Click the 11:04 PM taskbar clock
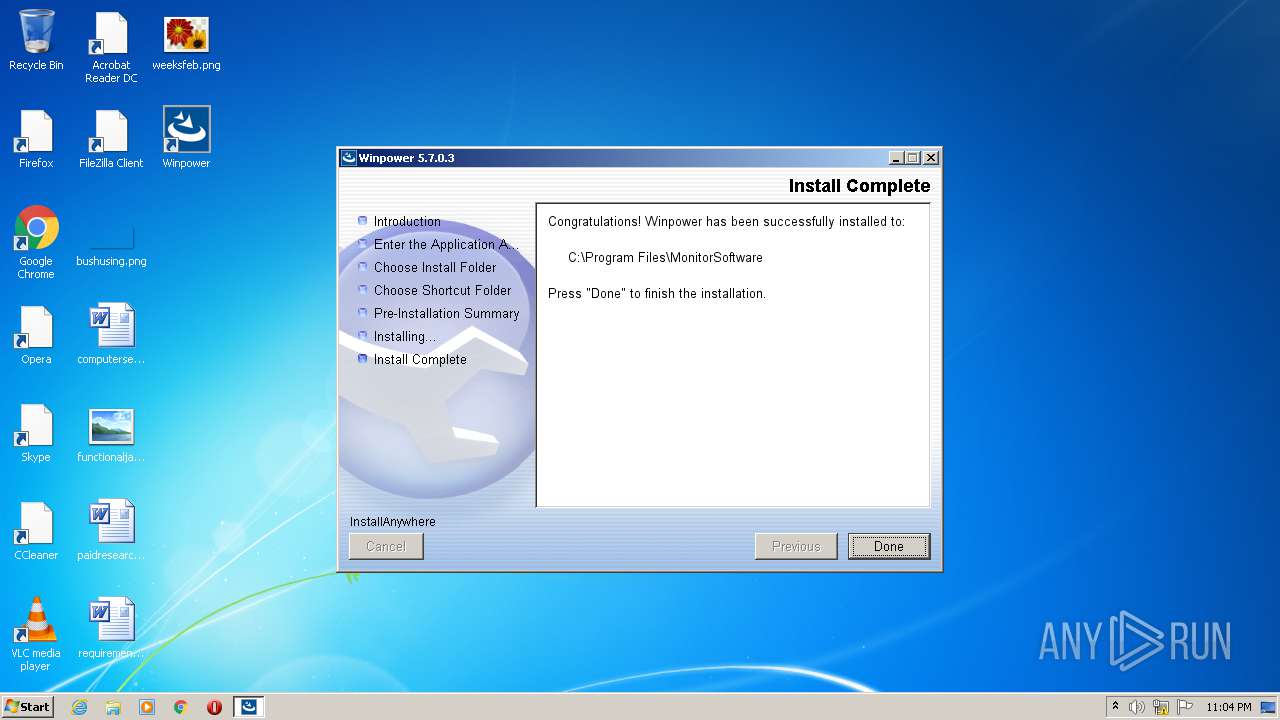The image size is (1280, 720). point(1229,707)
